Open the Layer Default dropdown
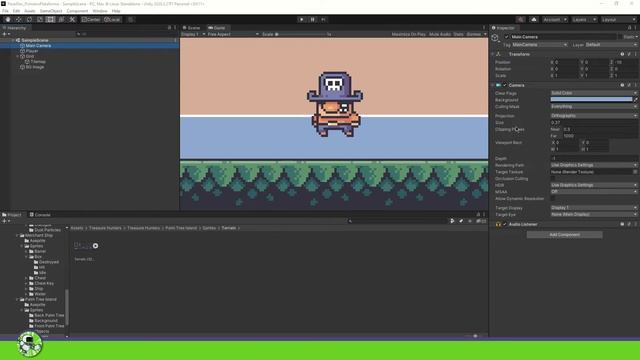640x360 pixels. 611,44
